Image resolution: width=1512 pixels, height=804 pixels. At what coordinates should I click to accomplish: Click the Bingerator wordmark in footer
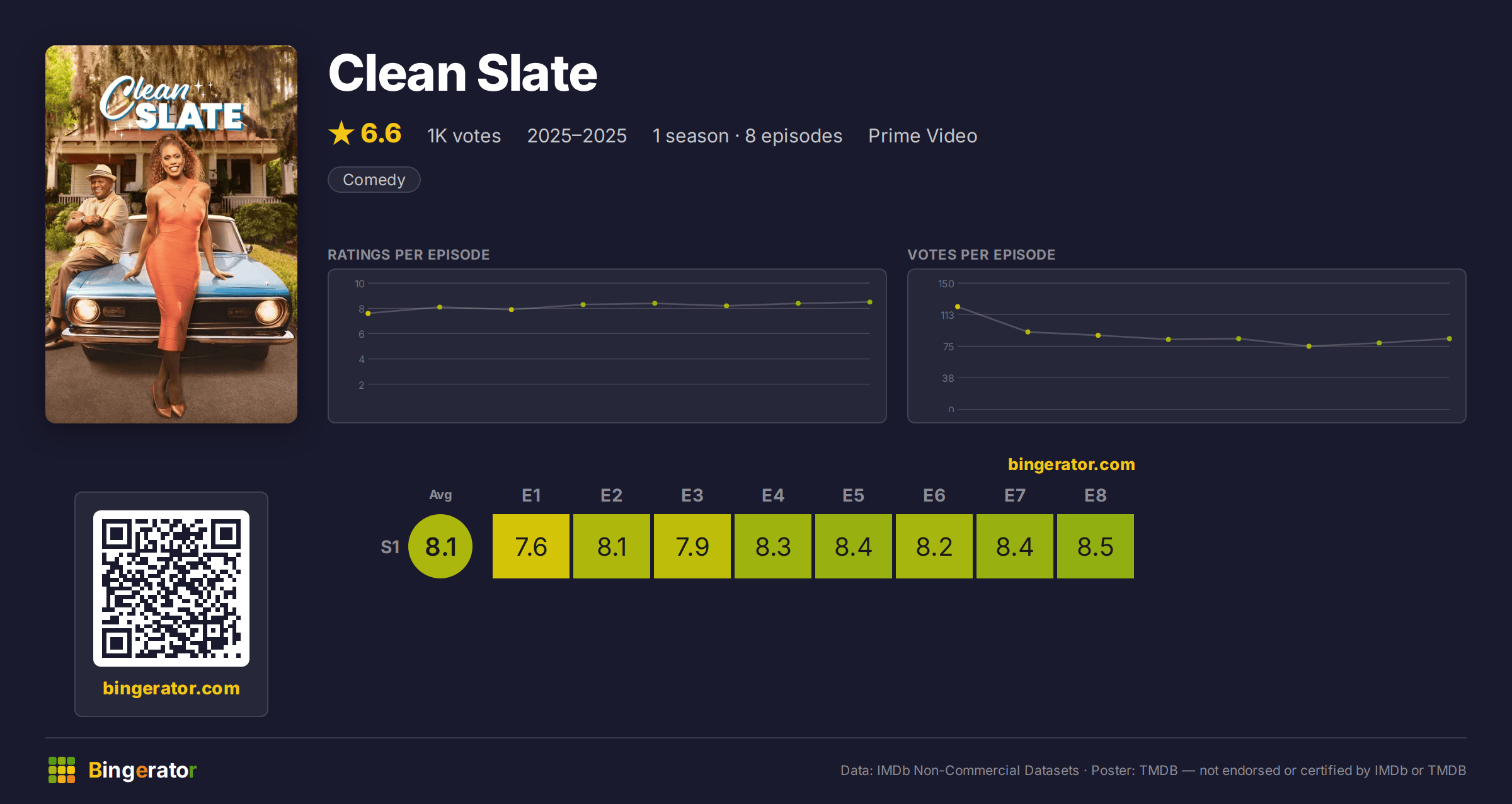point(142,770)
